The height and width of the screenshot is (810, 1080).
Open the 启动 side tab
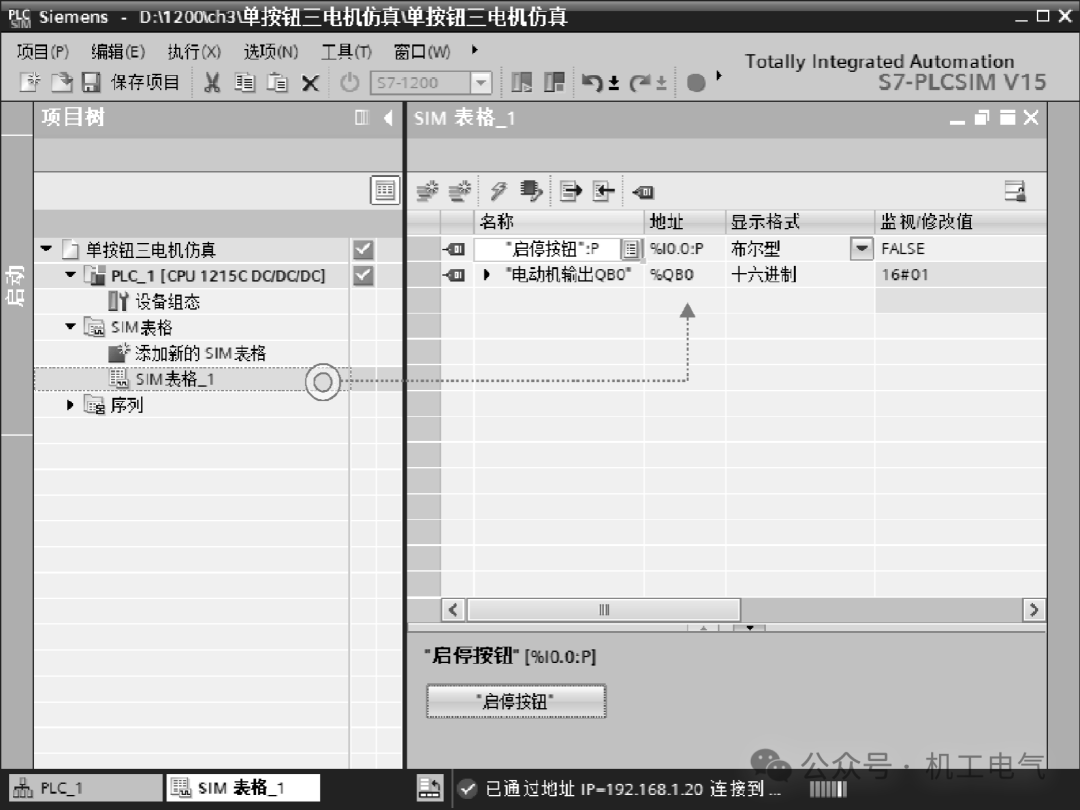pyautogui.click(x=16, y=285)
